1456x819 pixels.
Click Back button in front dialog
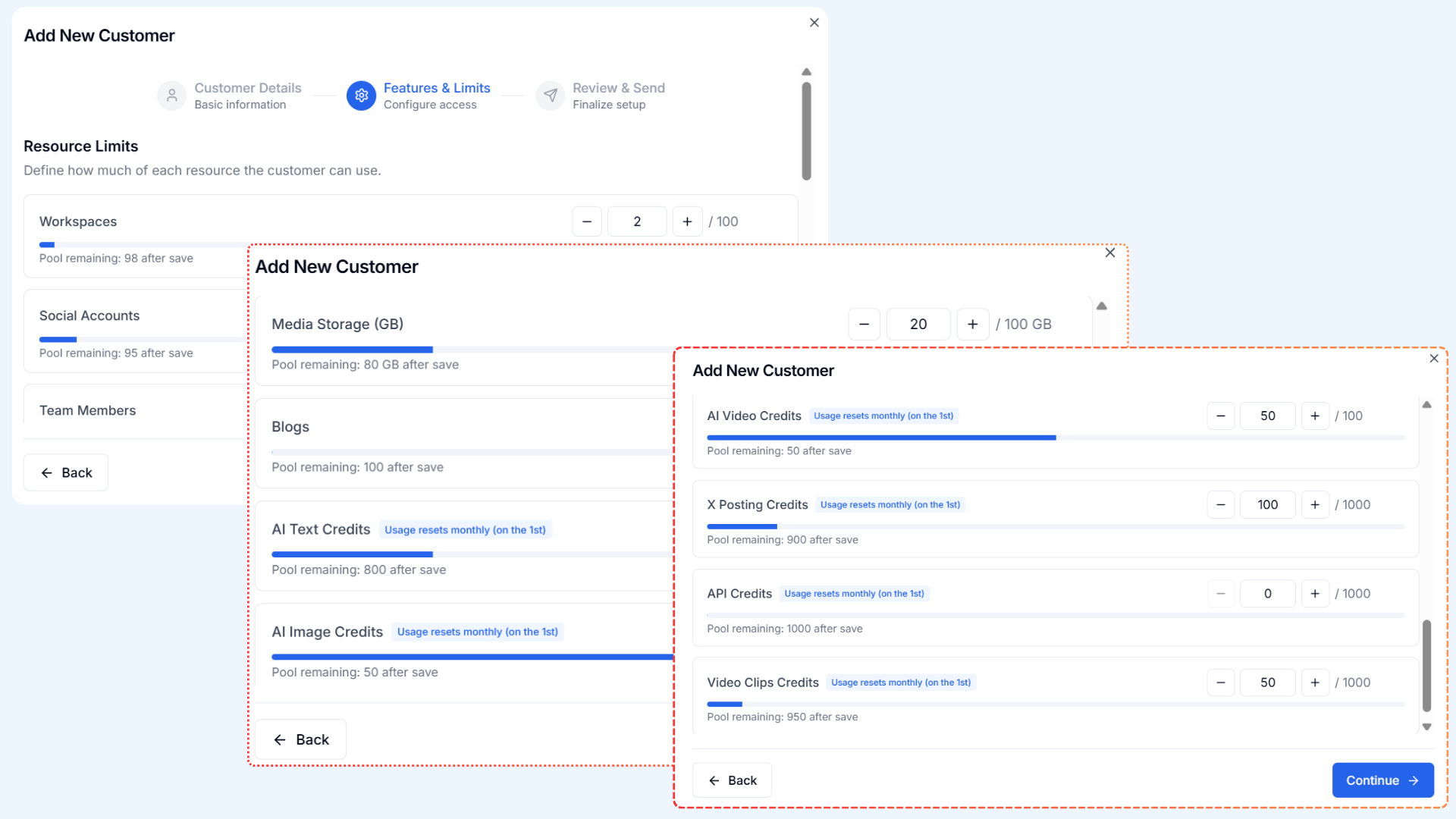[732, 780]
